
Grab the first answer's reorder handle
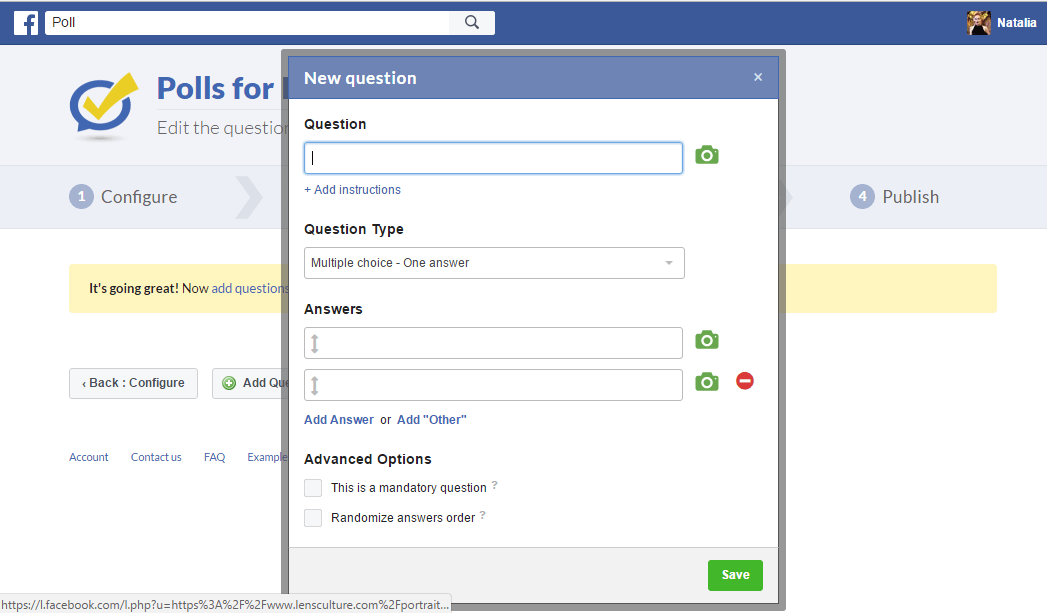(315, 343)
